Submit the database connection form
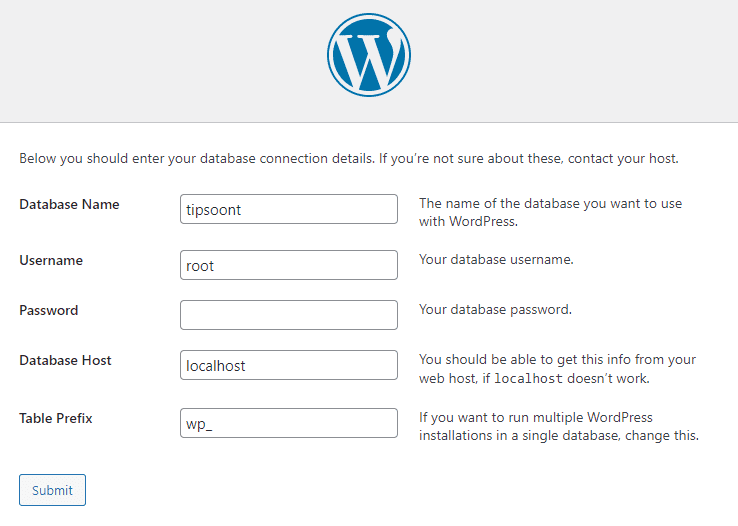This screenshot has width=738, height=526. pyautogui.click(x=52, y=490)
